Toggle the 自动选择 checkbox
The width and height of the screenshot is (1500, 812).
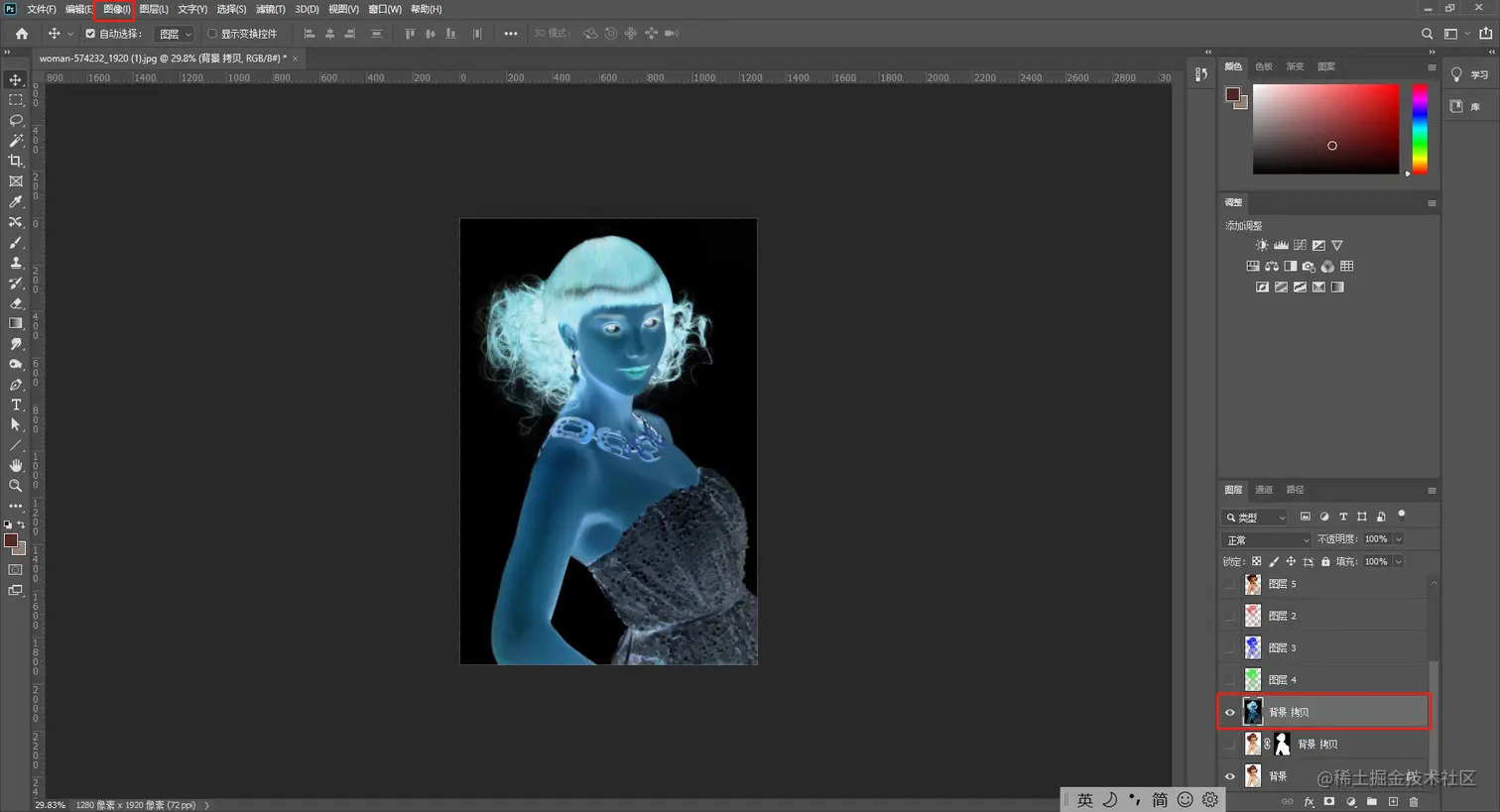(90, 34)
